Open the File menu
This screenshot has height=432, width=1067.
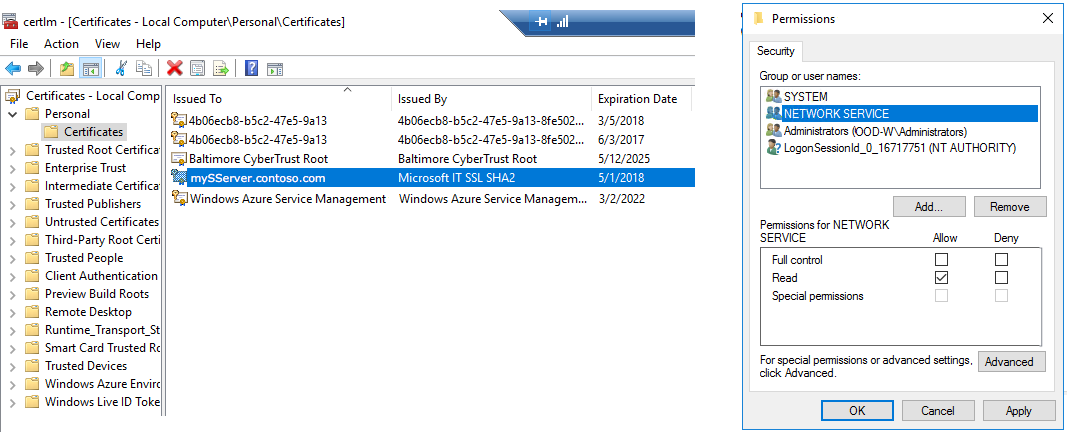19,44
